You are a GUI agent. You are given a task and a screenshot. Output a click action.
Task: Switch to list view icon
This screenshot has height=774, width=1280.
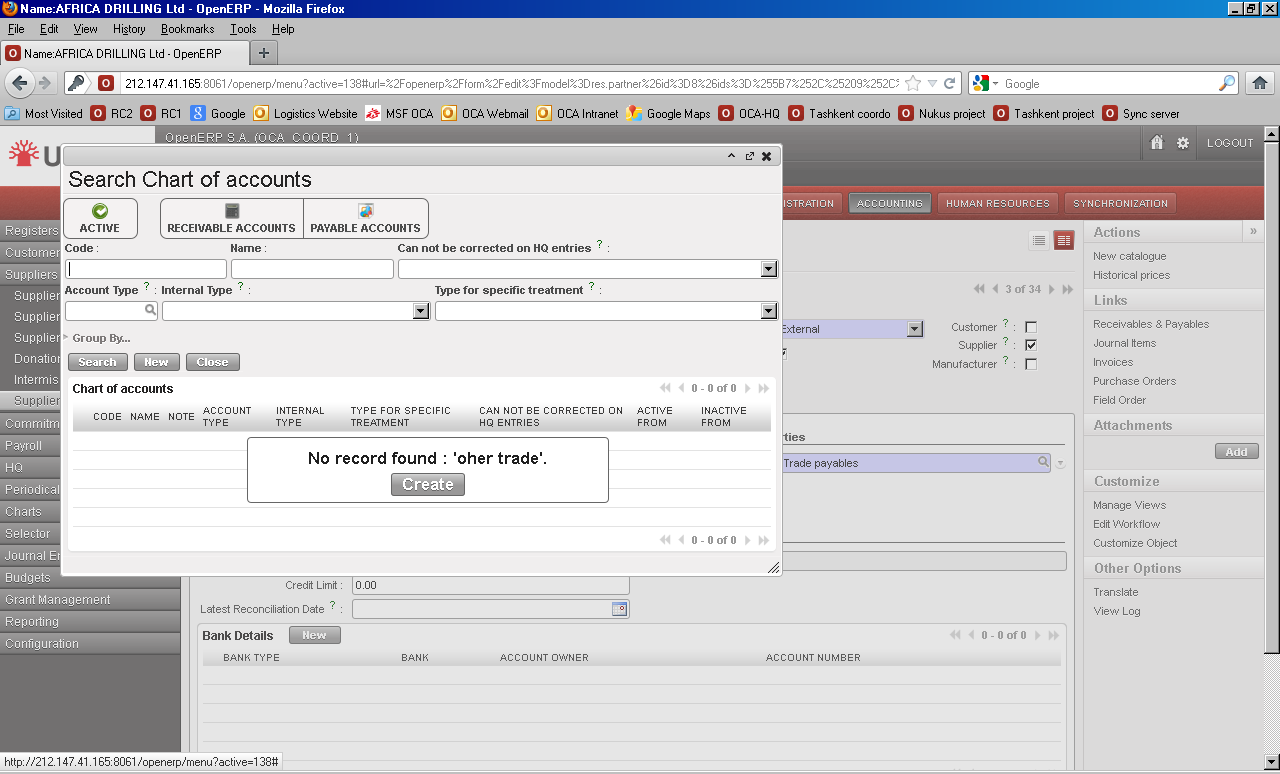[1039, 240]
